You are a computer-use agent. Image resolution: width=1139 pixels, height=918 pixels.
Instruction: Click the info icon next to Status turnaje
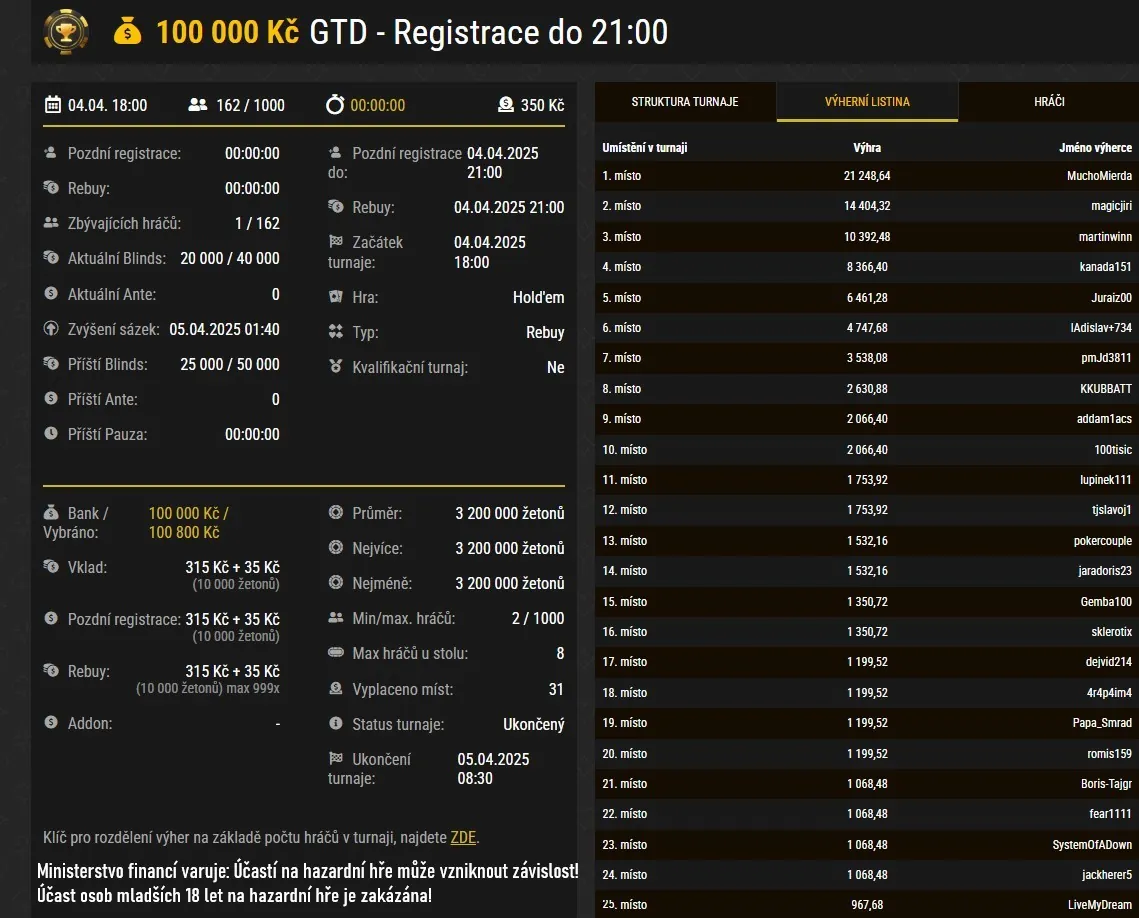[x=337, y=724]
